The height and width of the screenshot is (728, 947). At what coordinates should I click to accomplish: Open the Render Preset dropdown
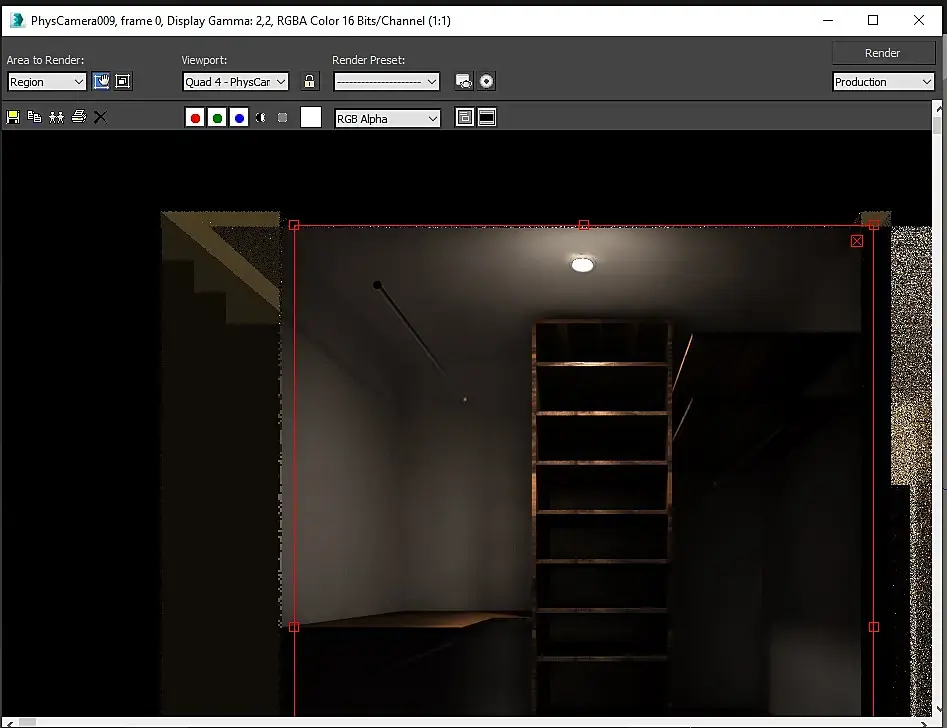(386, 82)
